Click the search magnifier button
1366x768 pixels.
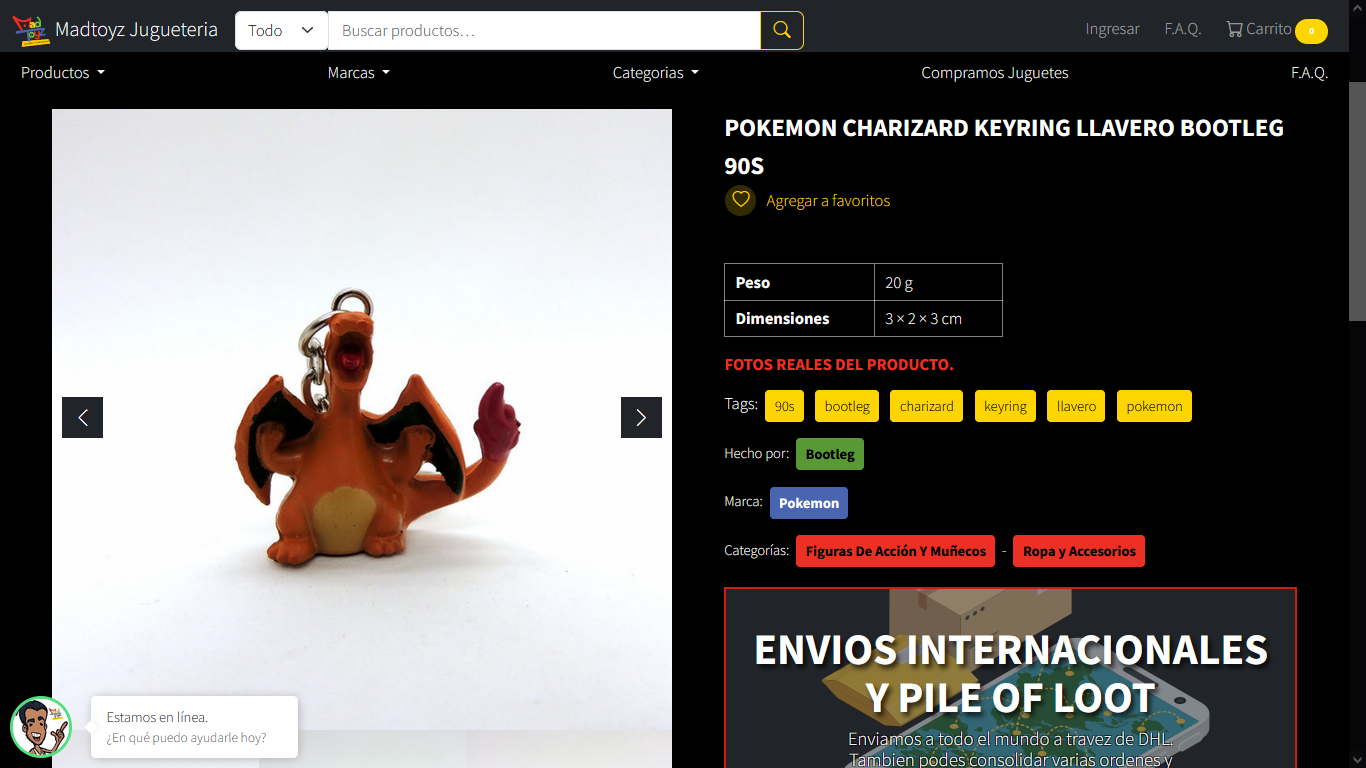[x=782, y=30]
